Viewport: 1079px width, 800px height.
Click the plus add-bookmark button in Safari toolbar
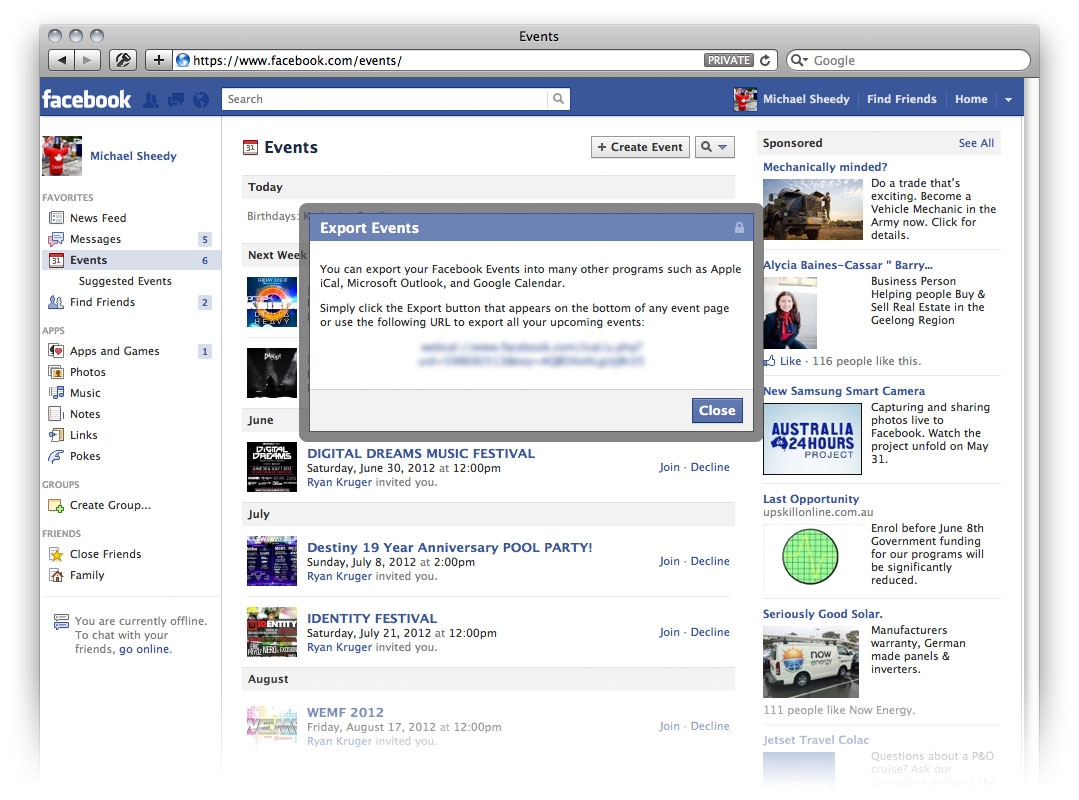(x=158, y=60)
